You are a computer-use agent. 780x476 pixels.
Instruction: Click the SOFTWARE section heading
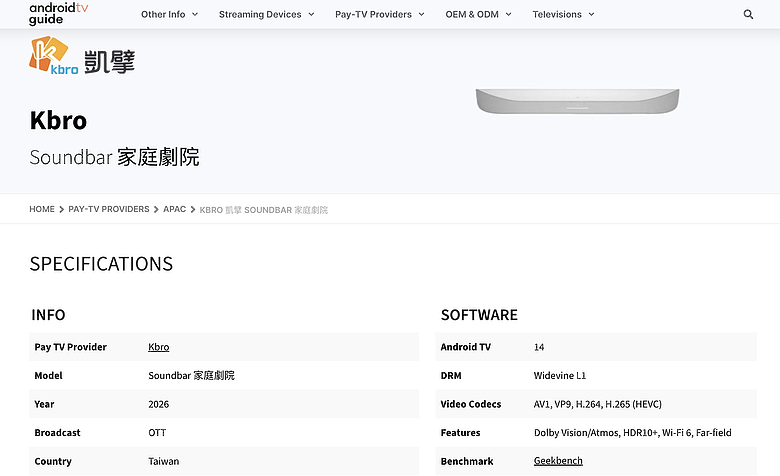[x=479, y=315]
